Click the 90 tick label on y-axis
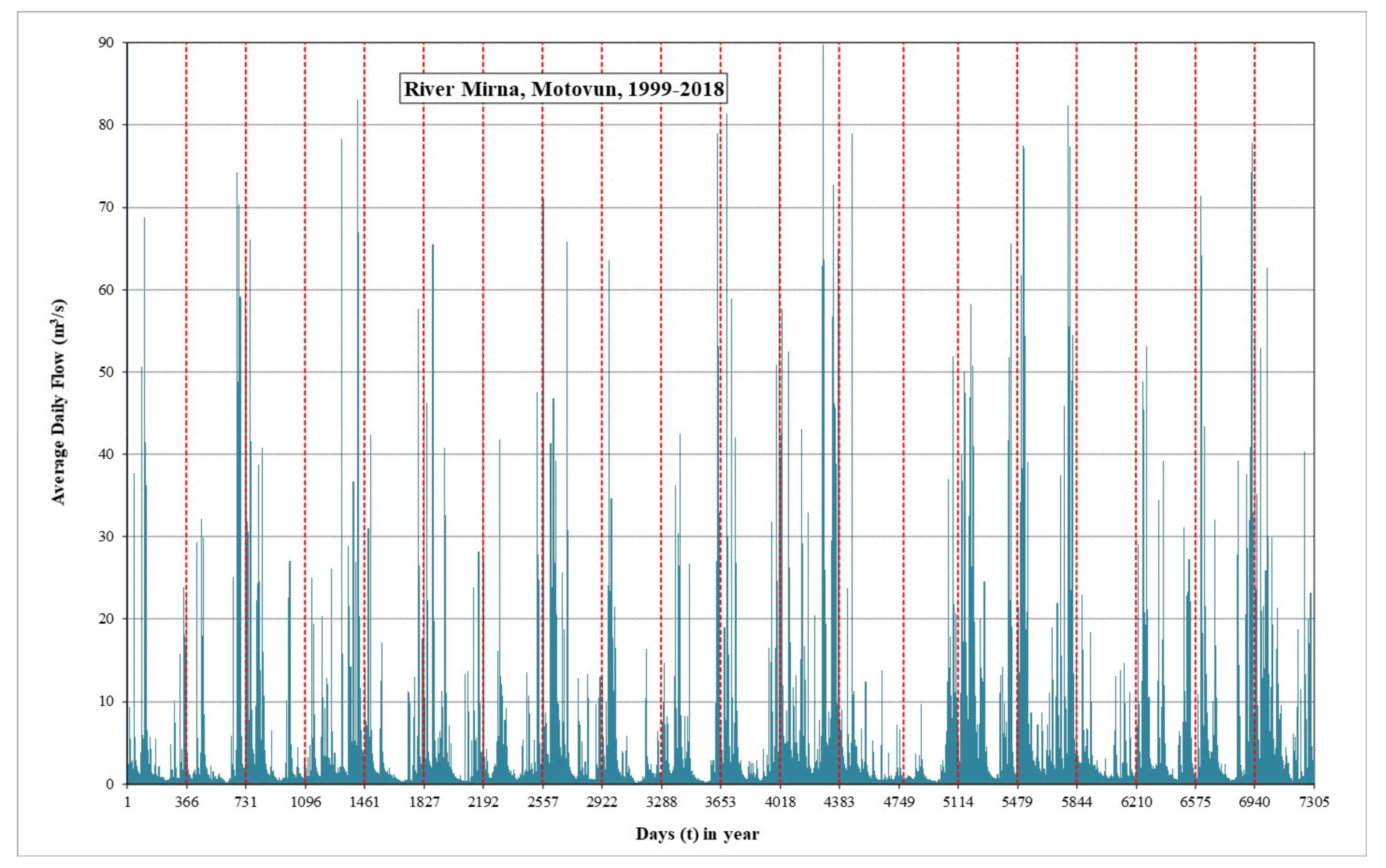Image resolution: width=1386 pixels, height=868 pixels. [x=106, y=43]
